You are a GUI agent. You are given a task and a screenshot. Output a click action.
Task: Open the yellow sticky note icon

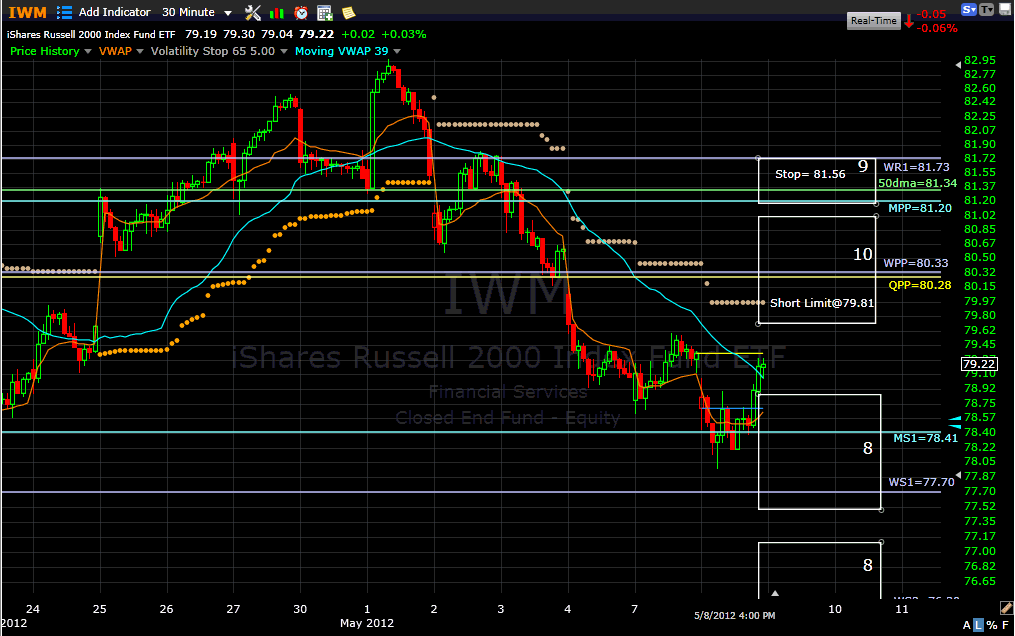point(348,12)
